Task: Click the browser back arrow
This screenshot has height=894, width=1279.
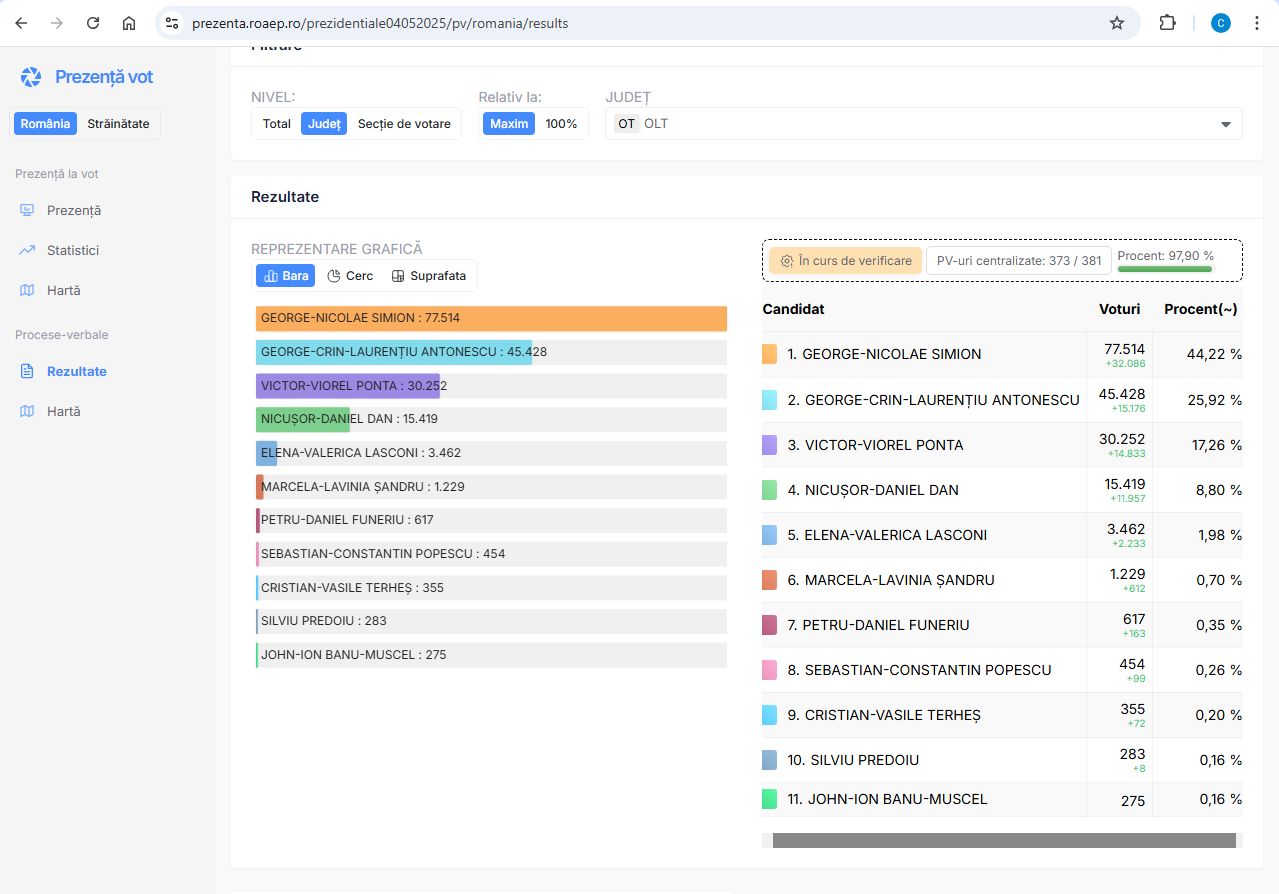Action: 22,23
